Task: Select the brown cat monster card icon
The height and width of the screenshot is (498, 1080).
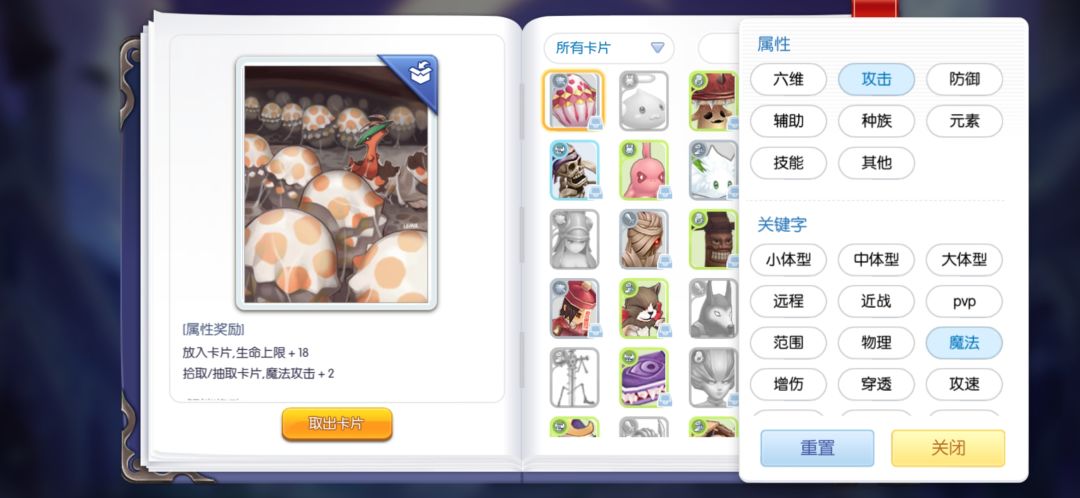Action: pos(643,308)
